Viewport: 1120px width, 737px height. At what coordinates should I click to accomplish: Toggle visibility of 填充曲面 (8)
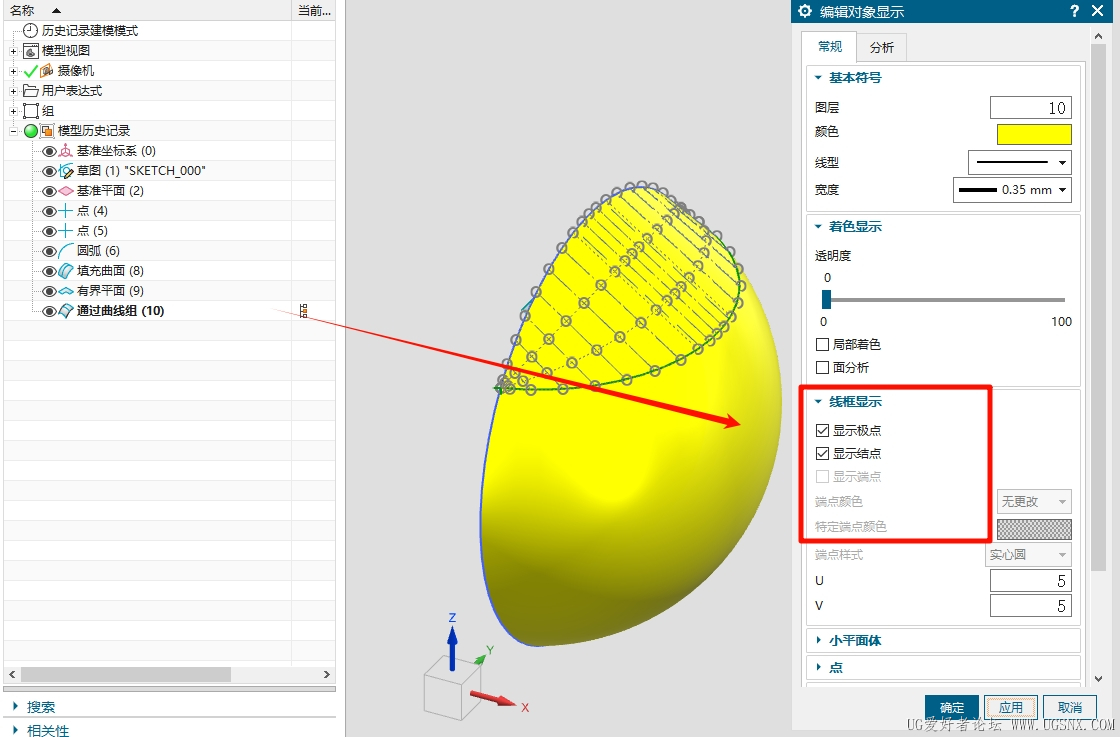(49, 271)
